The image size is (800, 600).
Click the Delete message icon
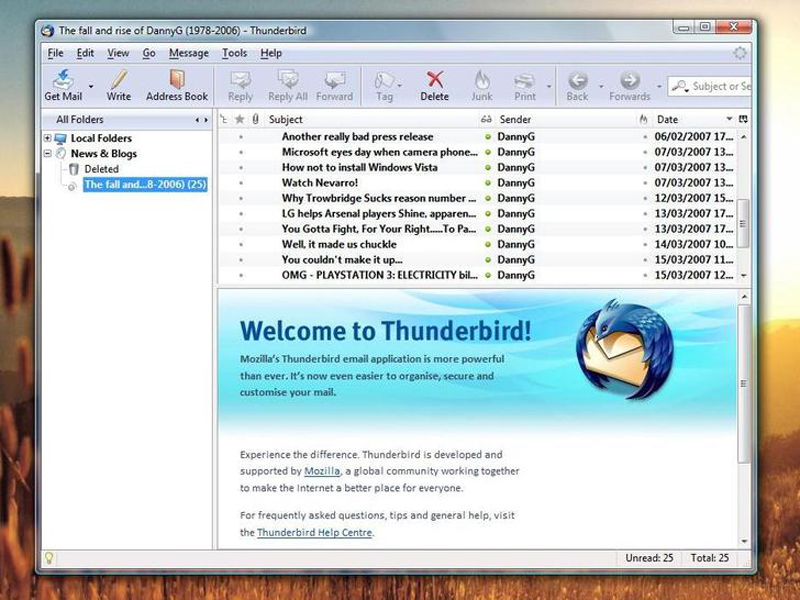[434, 83]
